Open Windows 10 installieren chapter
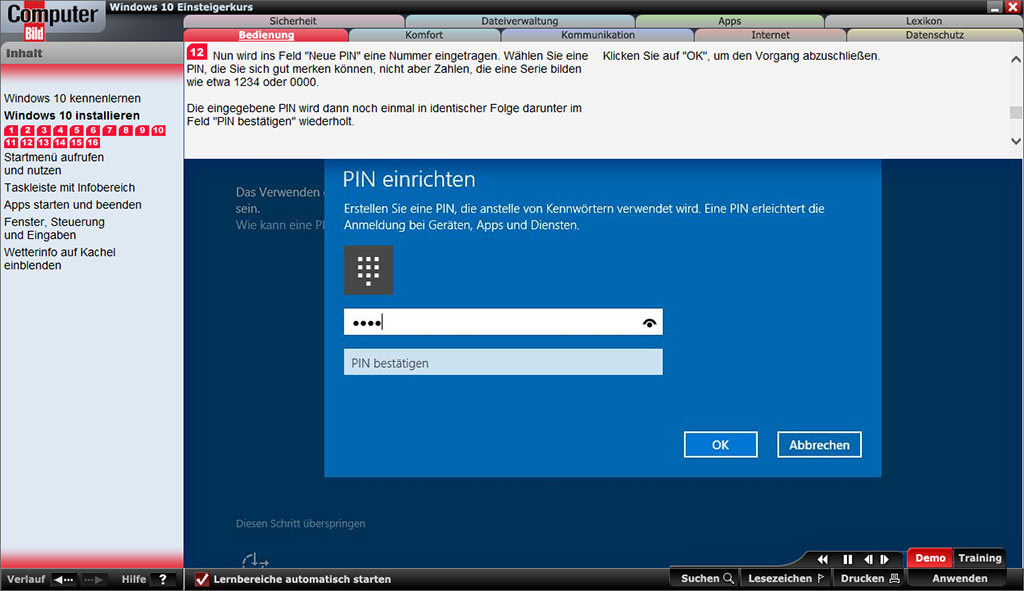This screenshot has width=1024, height=591. click(72, 116)
